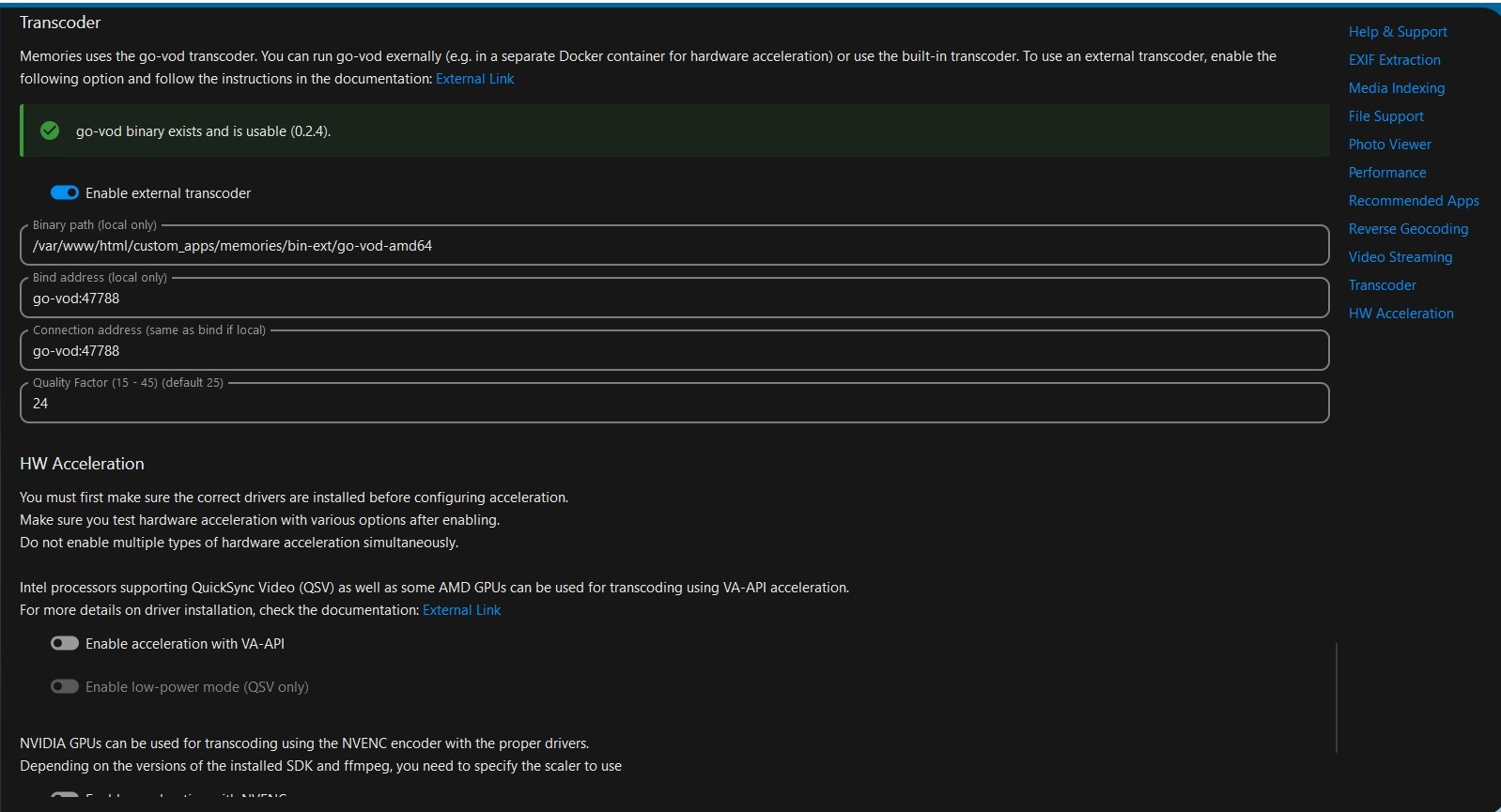Select the Connection address input field
This screenshot has width=1501, height=812.
(x=673, y=351)
